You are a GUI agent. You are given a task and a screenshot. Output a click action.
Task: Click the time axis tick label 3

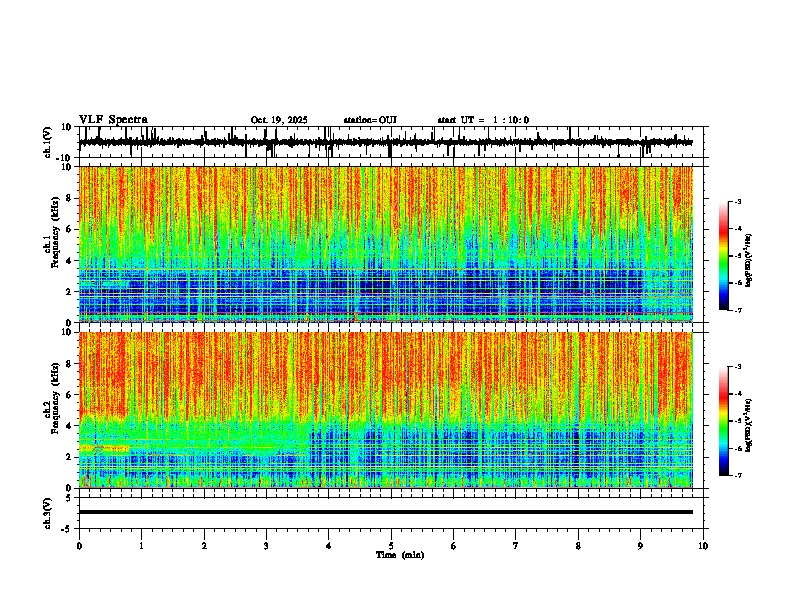pos(266,546)
